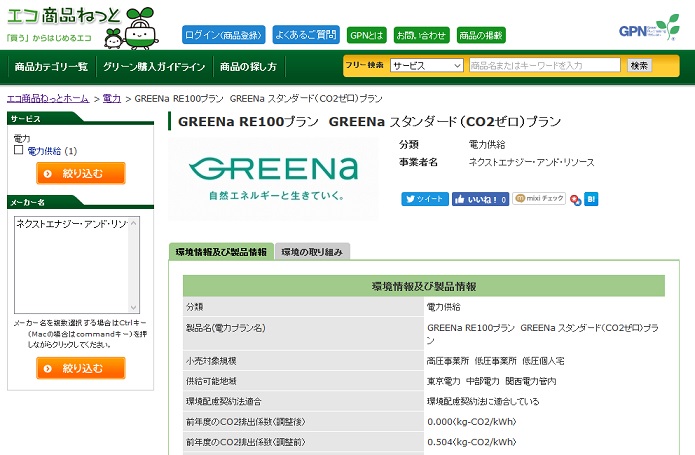Click the Hatena B! bookmark icon

click(591, 199)
